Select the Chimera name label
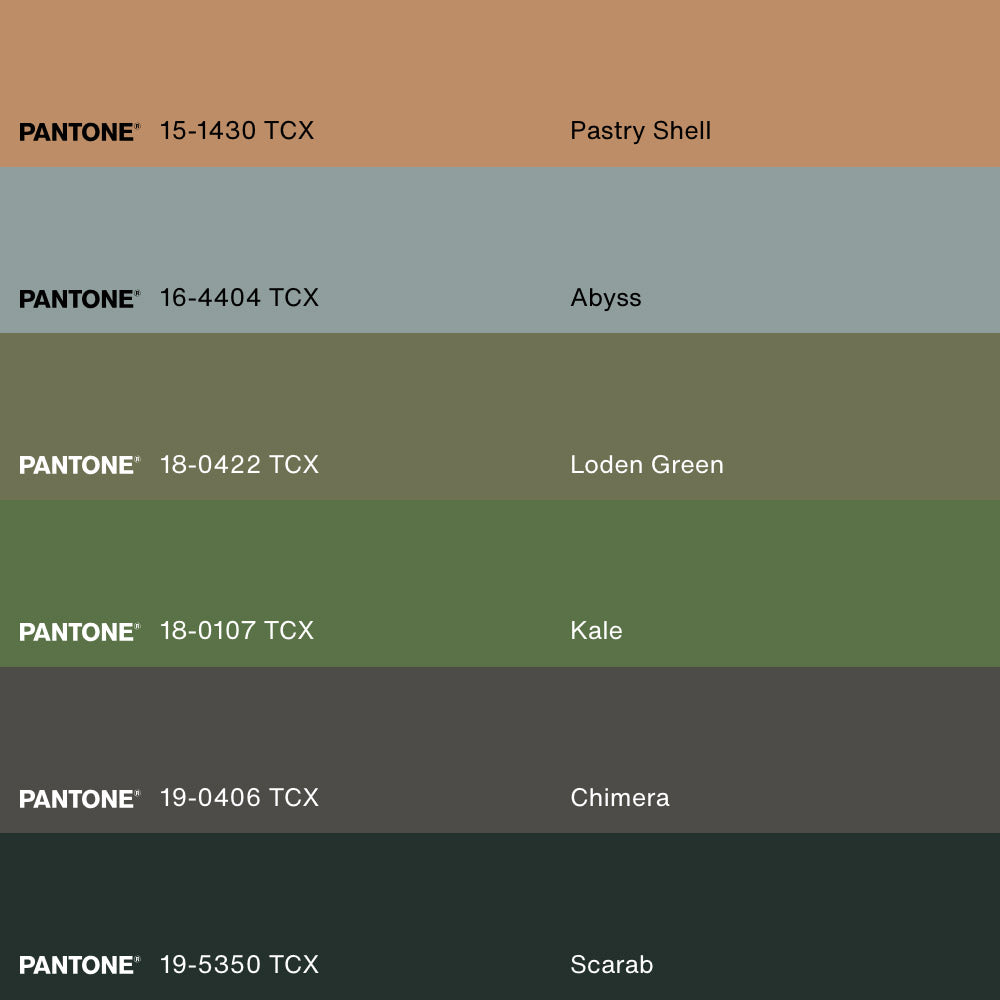 click(x=619, y=798)
